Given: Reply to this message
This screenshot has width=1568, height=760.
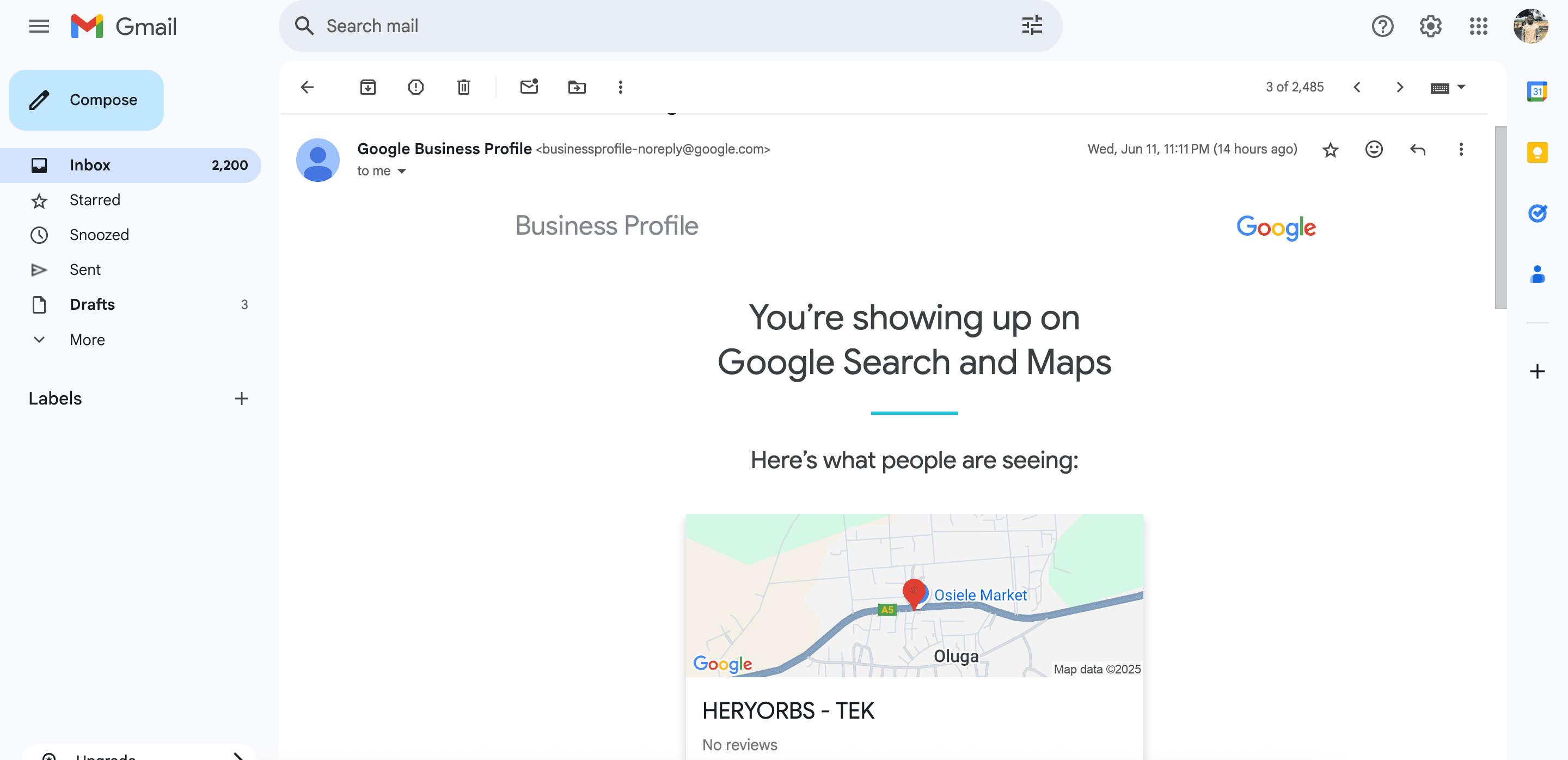Looking at the screenshot, I should [x=1418, y=149].
